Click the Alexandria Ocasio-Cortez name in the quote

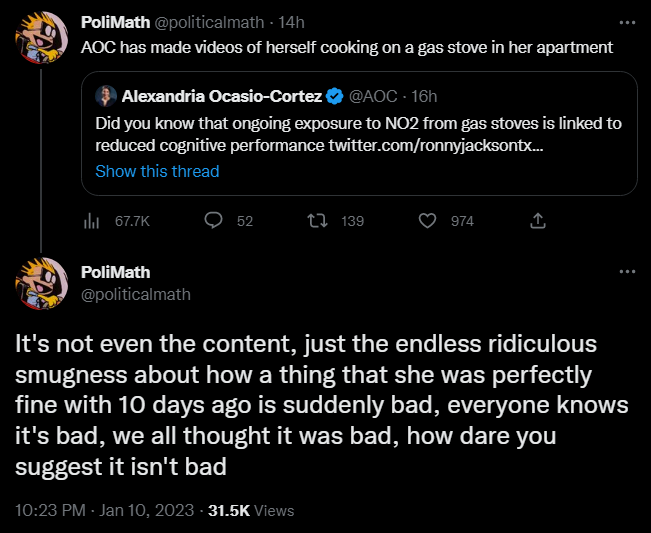[x=220, y=96]
